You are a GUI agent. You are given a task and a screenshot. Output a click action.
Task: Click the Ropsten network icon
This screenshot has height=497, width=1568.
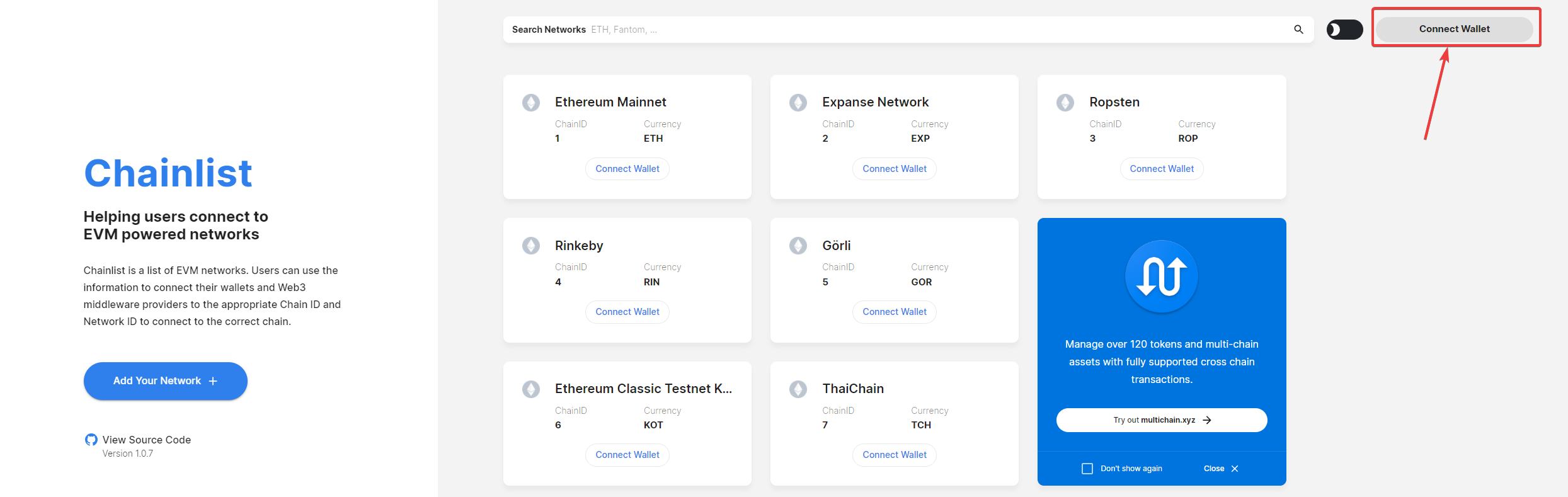1065,103
